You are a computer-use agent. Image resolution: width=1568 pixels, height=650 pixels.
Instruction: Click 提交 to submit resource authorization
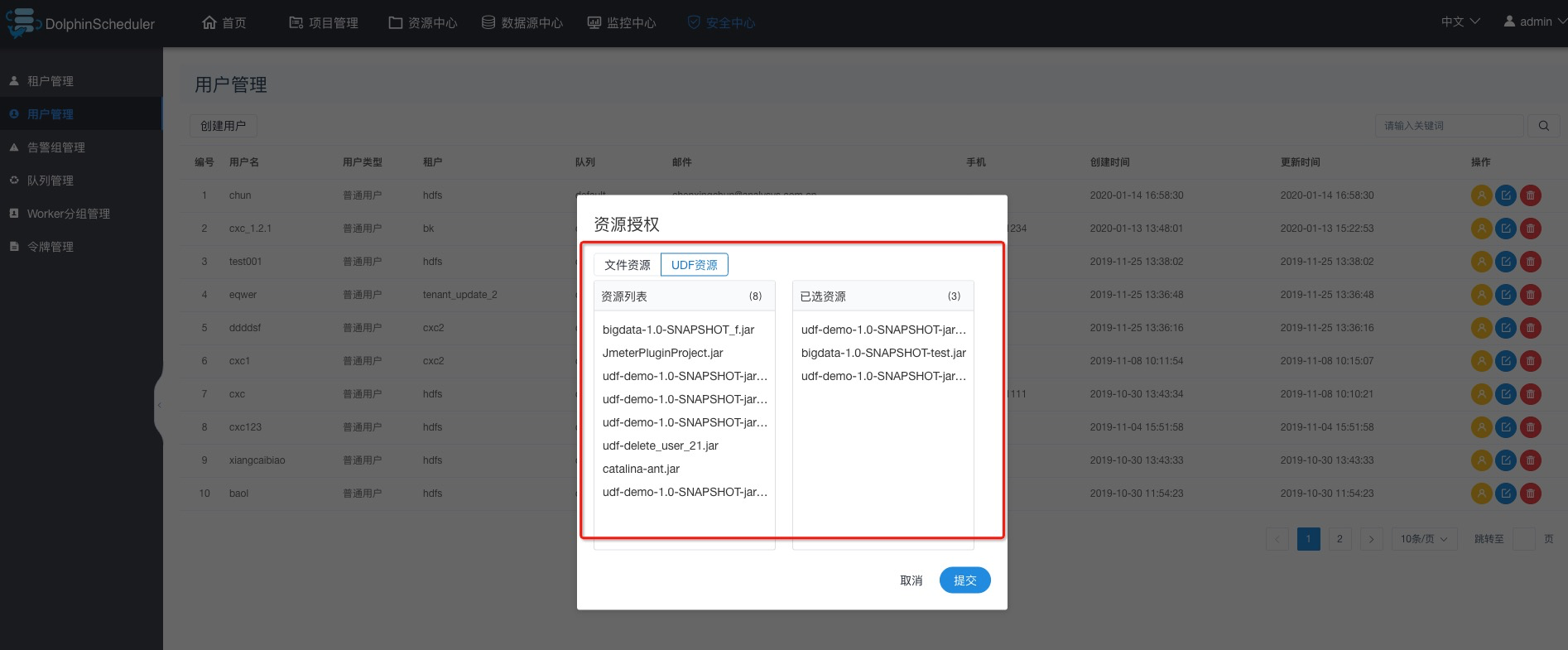(x=965, y=580)
